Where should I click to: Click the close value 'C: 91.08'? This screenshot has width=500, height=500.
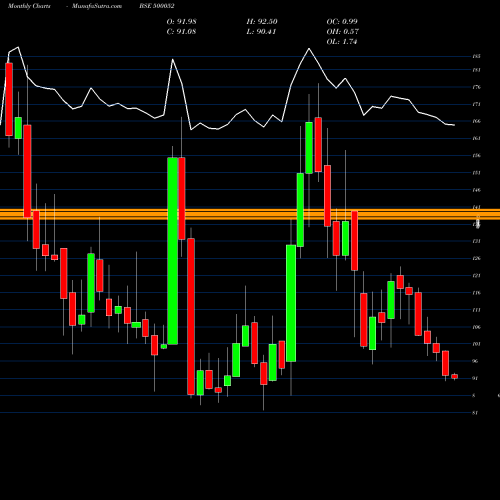pyautogui.click(x=181, y=32)
